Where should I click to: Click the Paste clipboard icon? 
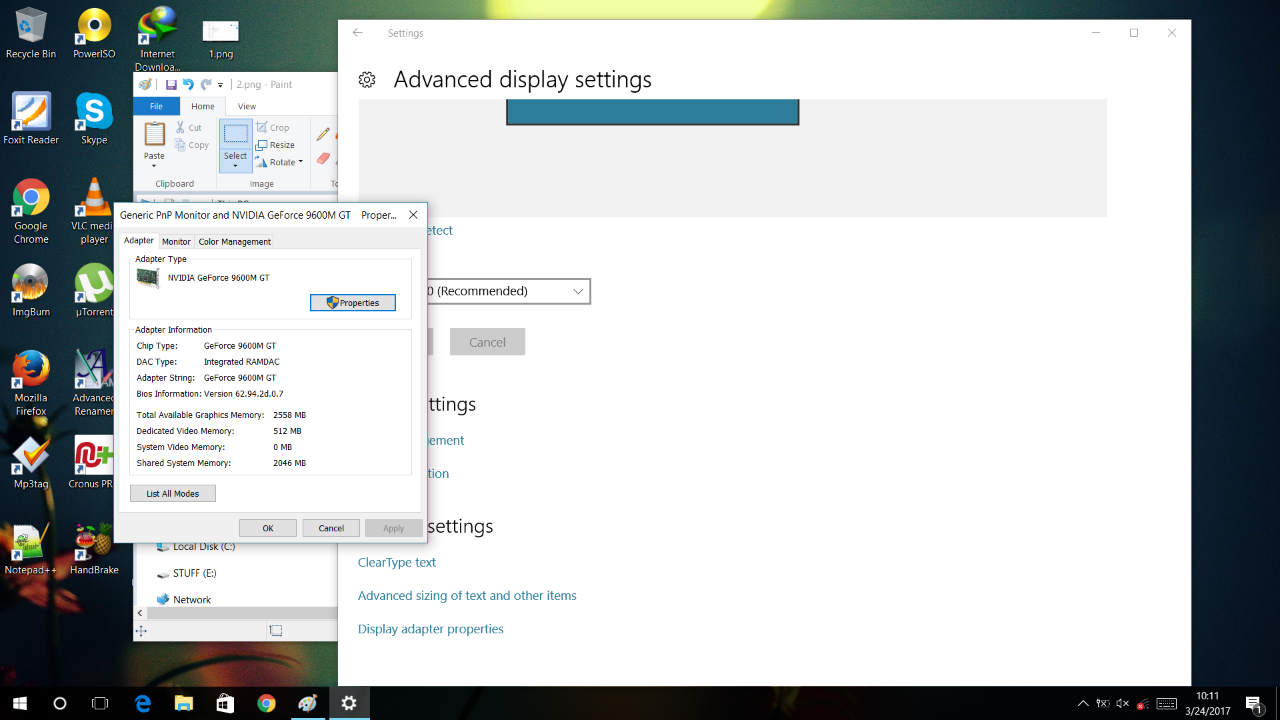[154, 134]
